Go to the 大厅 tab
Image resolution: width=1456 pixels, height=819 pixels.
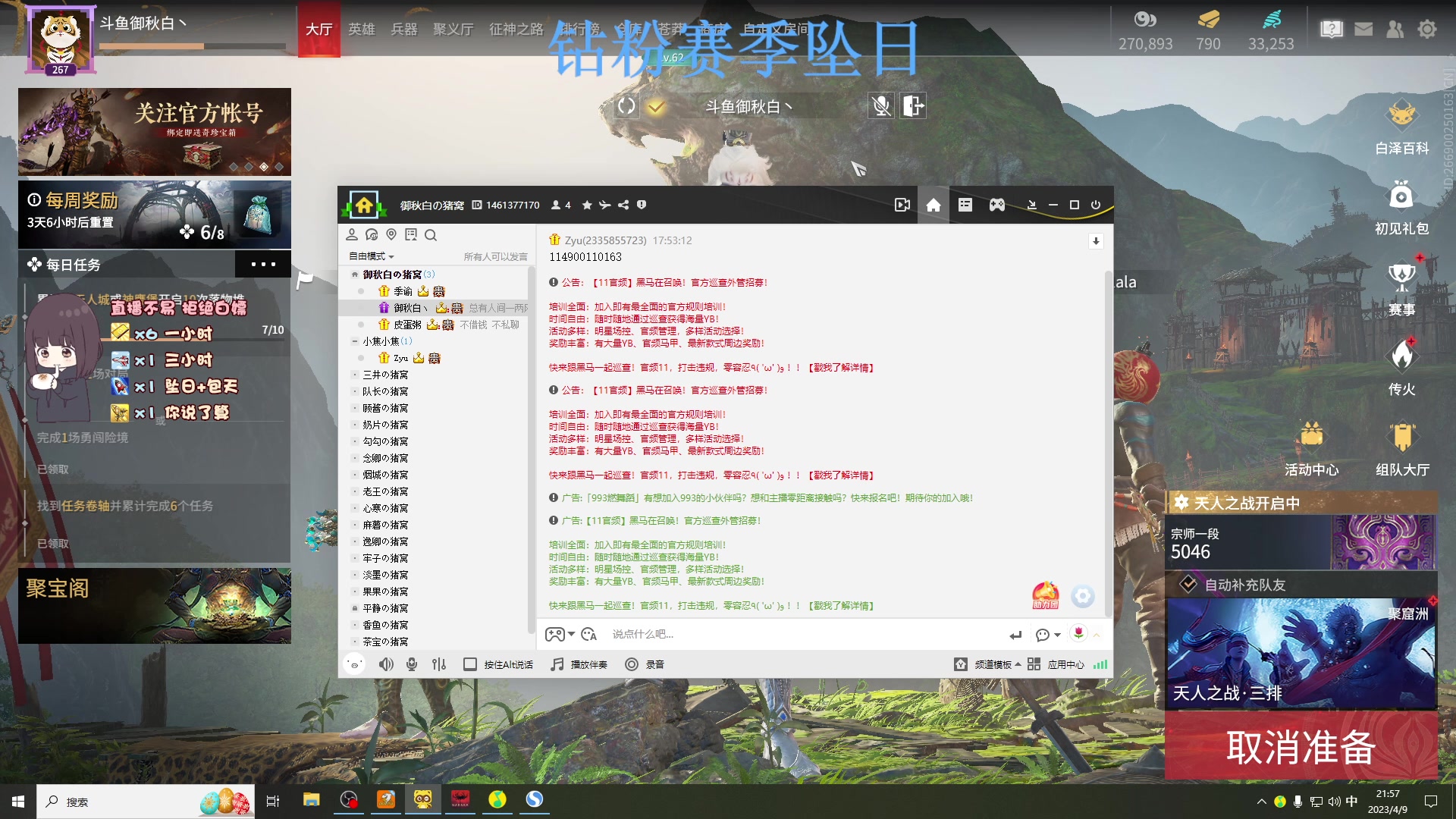point(319,29)
